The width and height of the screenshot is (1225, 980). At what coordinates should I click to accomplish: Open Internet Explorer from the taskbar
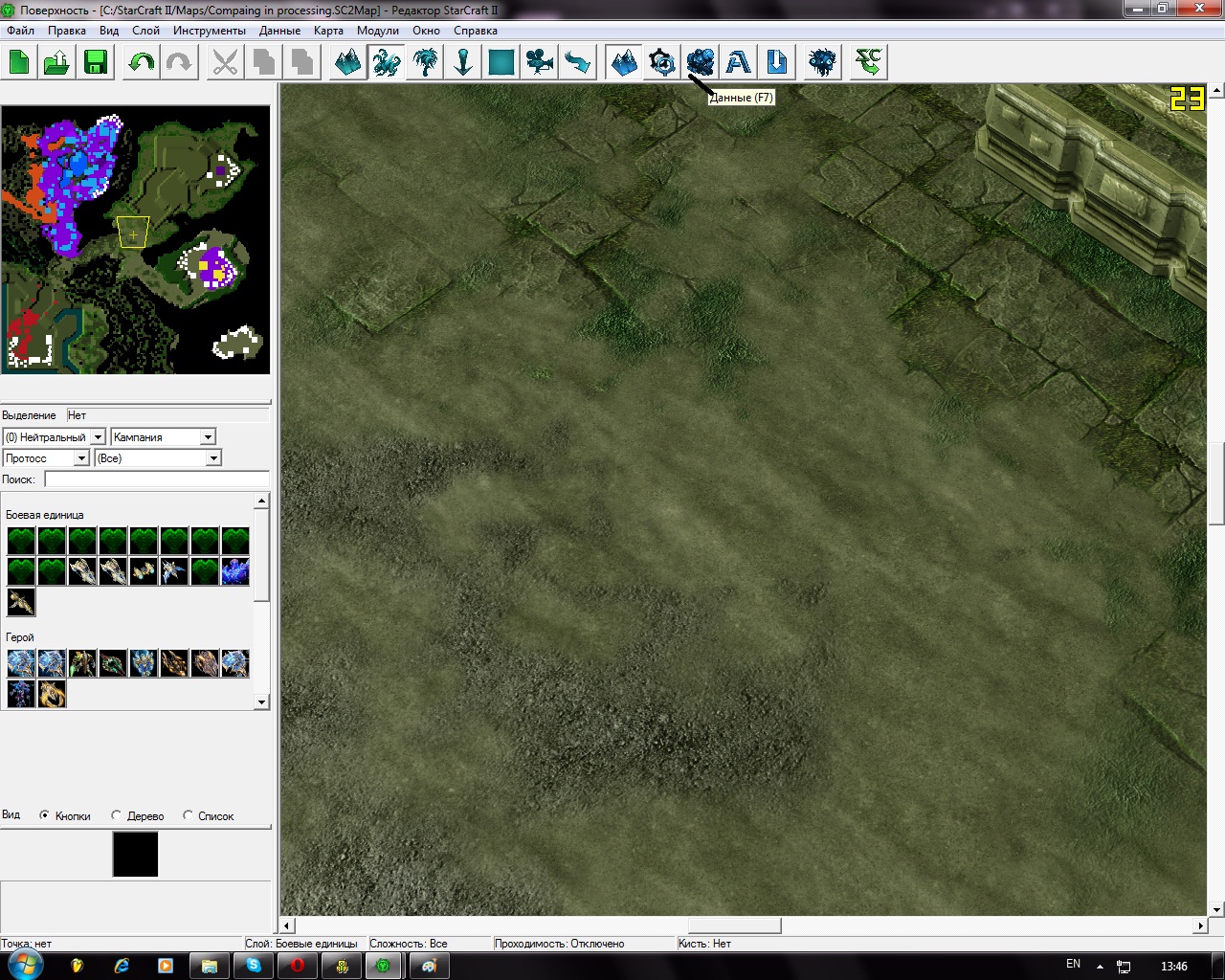coord(122,966)
